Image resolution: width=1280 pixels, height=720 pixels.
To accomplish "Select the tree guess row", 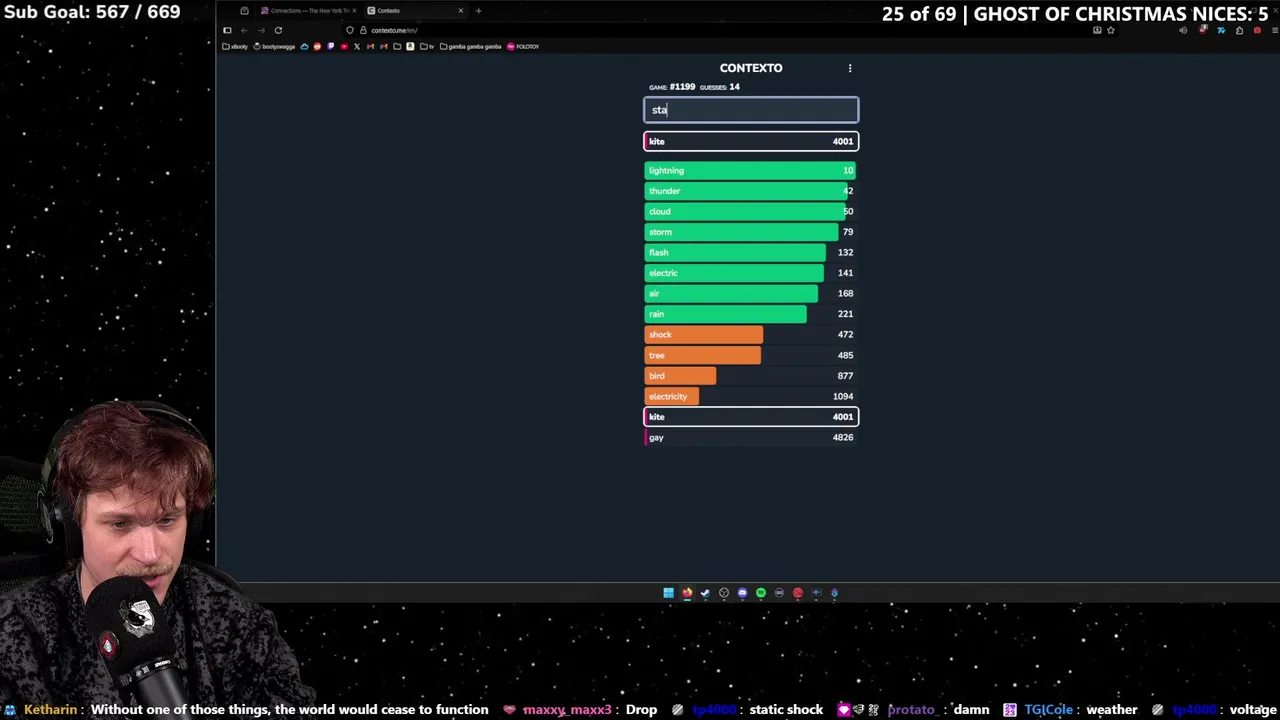I will [x=751, y=355].
